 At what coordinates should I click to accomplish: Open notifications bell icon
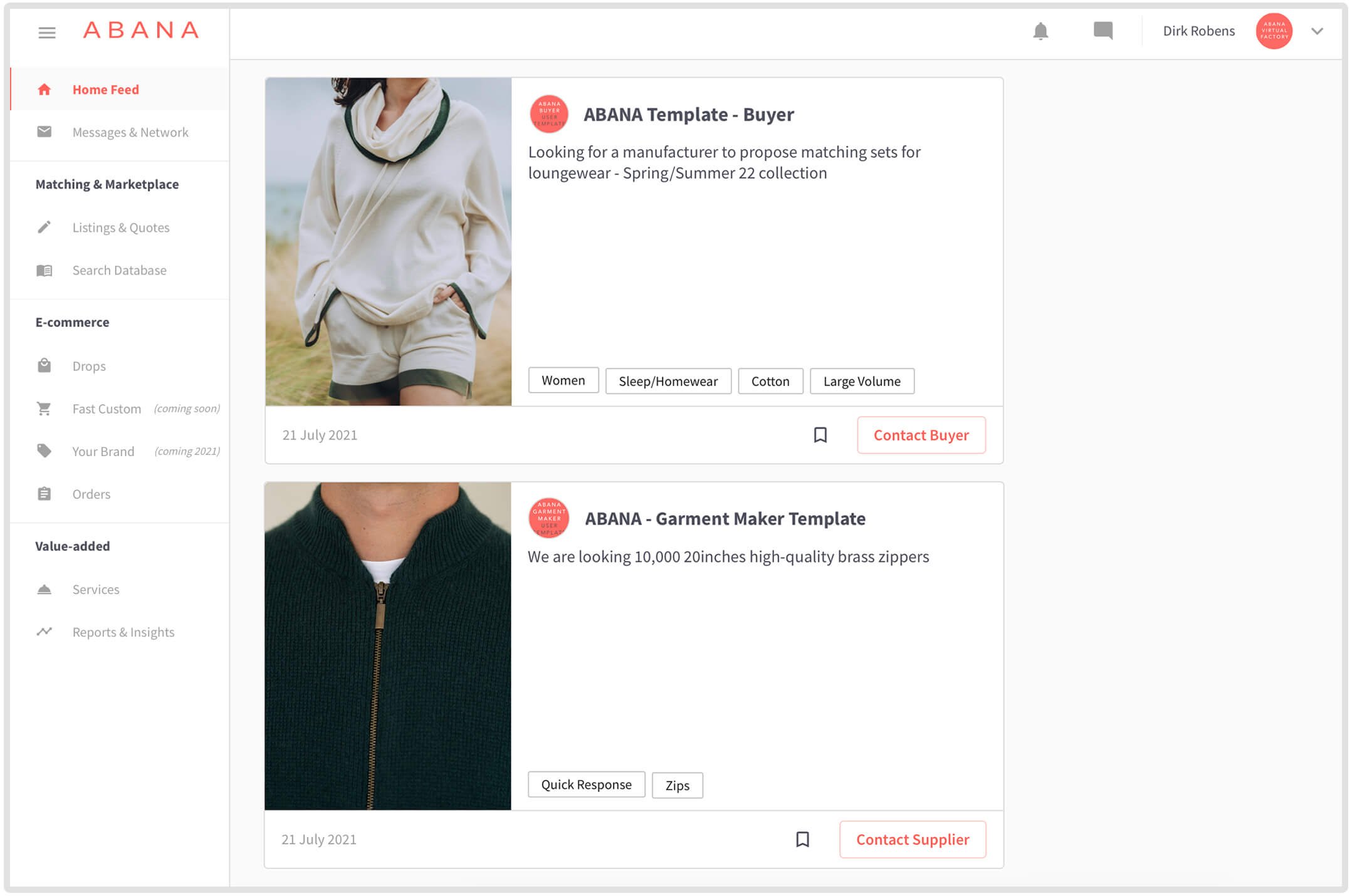[1040, 31]
